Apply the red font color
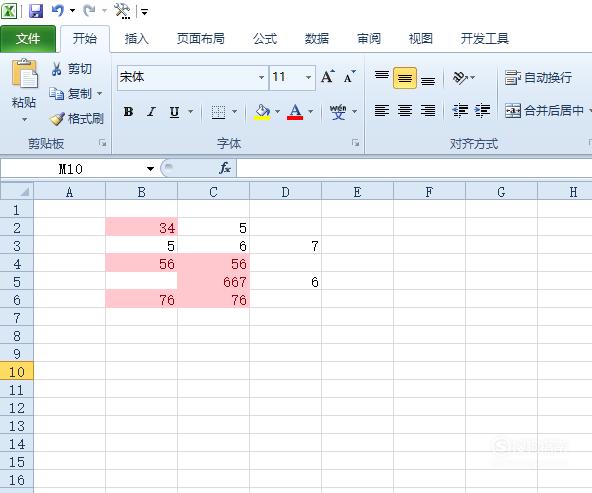 295,112
